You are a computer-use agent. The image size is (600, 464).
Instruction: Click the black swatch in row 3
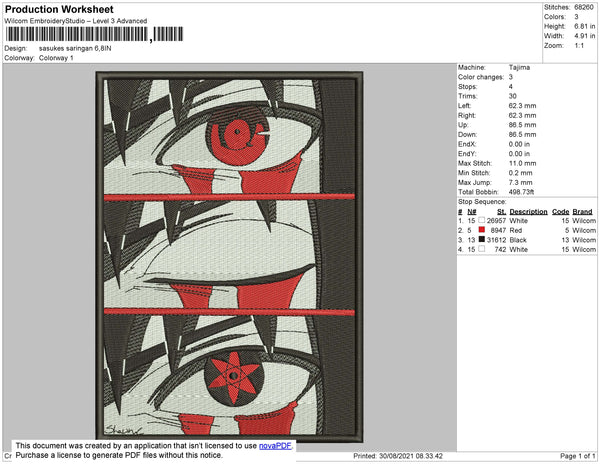point(481,239)
